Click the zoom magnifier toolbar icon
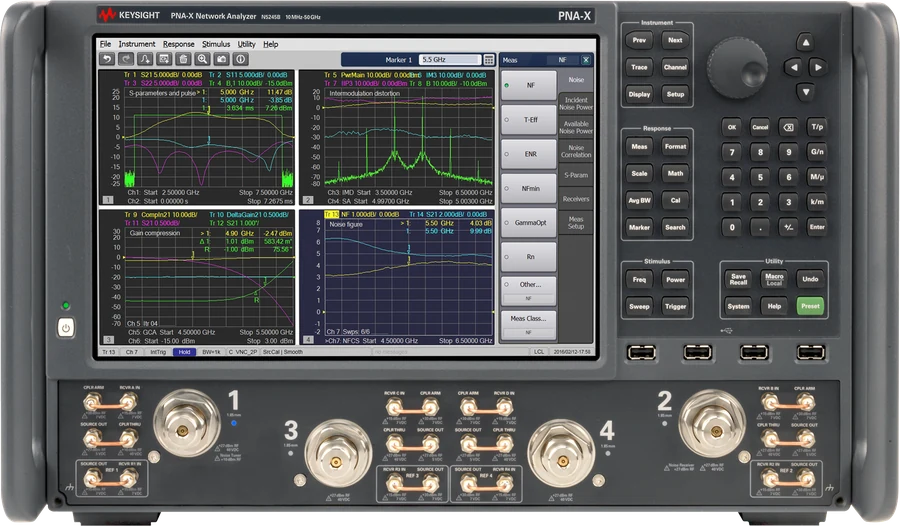 tap(202, 59)
